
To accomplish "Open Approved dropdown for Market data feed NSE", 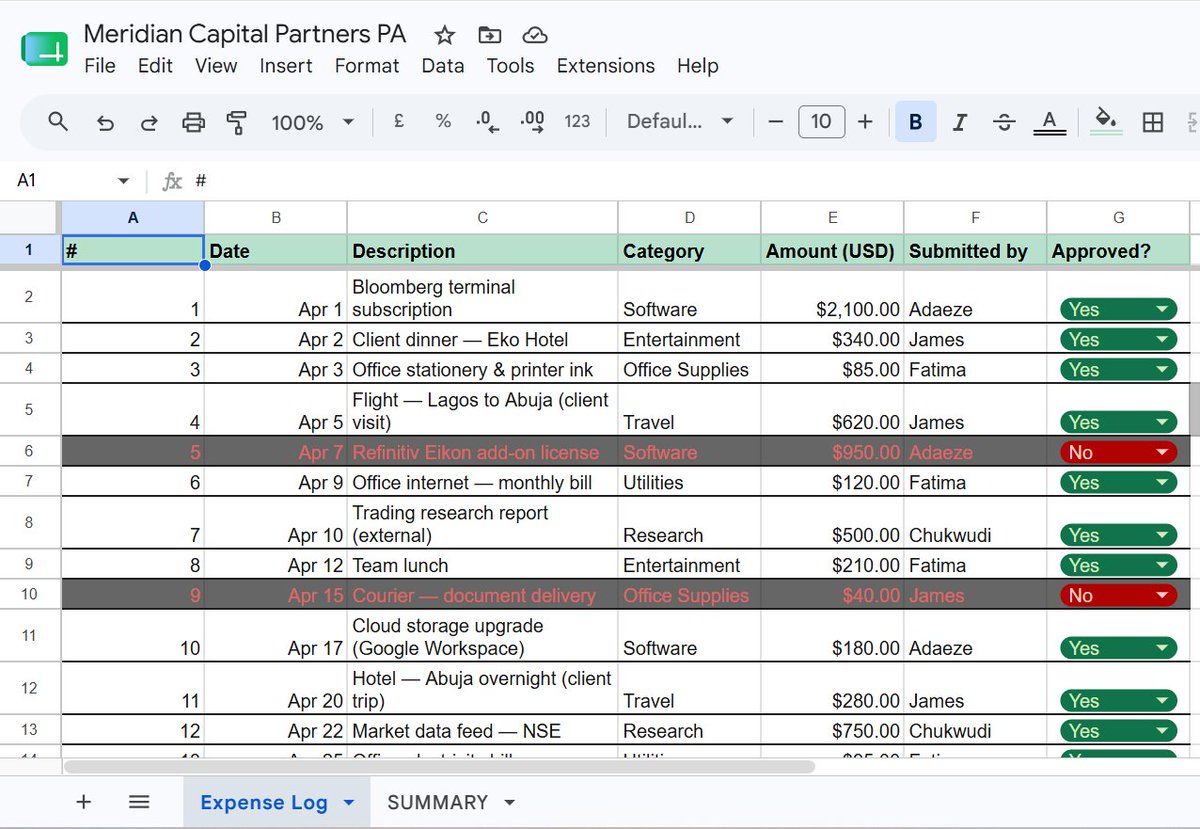I will pyautogui.click(x=1118, y=731).
